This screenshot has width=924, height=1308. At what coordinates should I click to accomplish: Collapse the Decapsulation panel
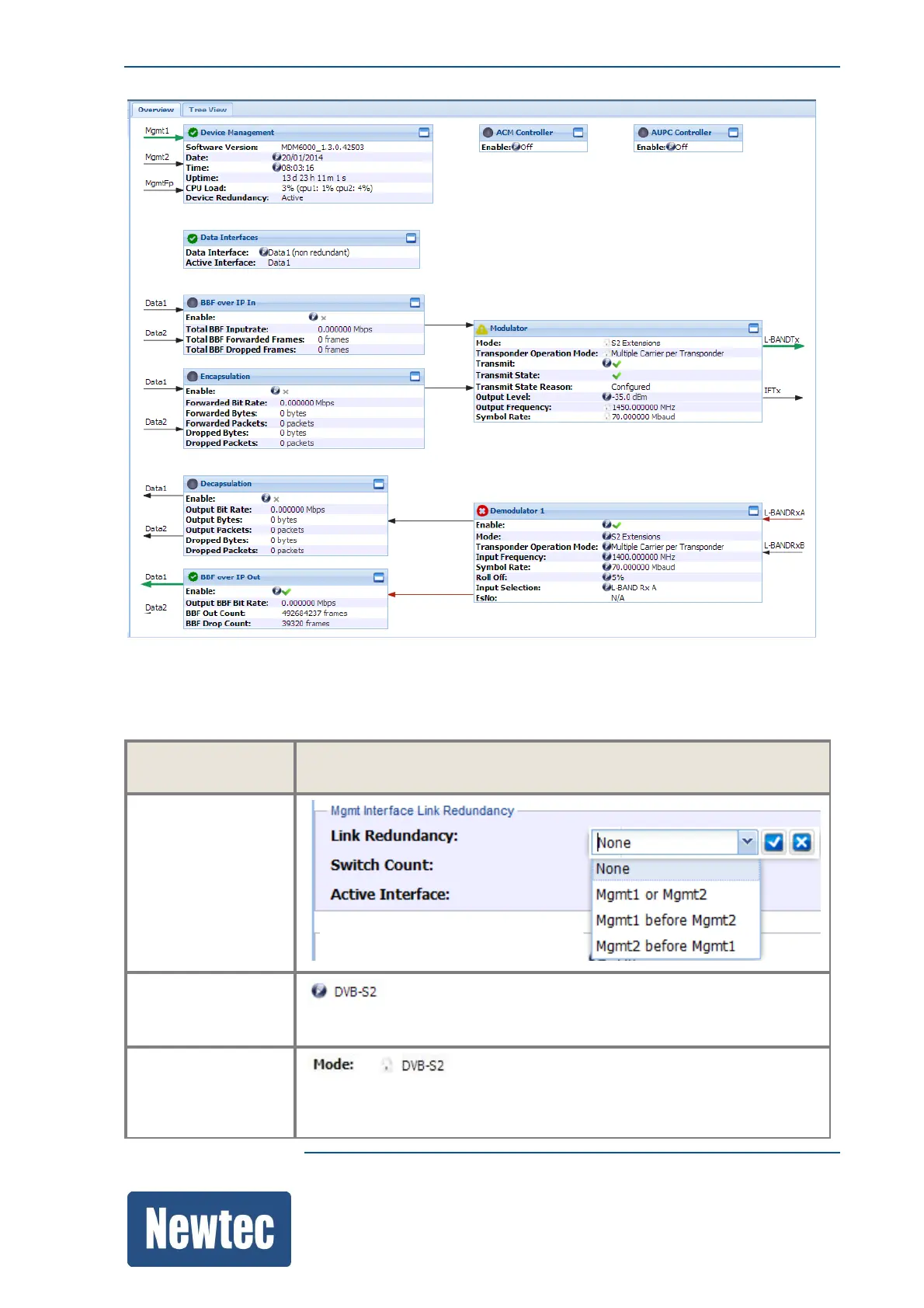coord(379,484)
